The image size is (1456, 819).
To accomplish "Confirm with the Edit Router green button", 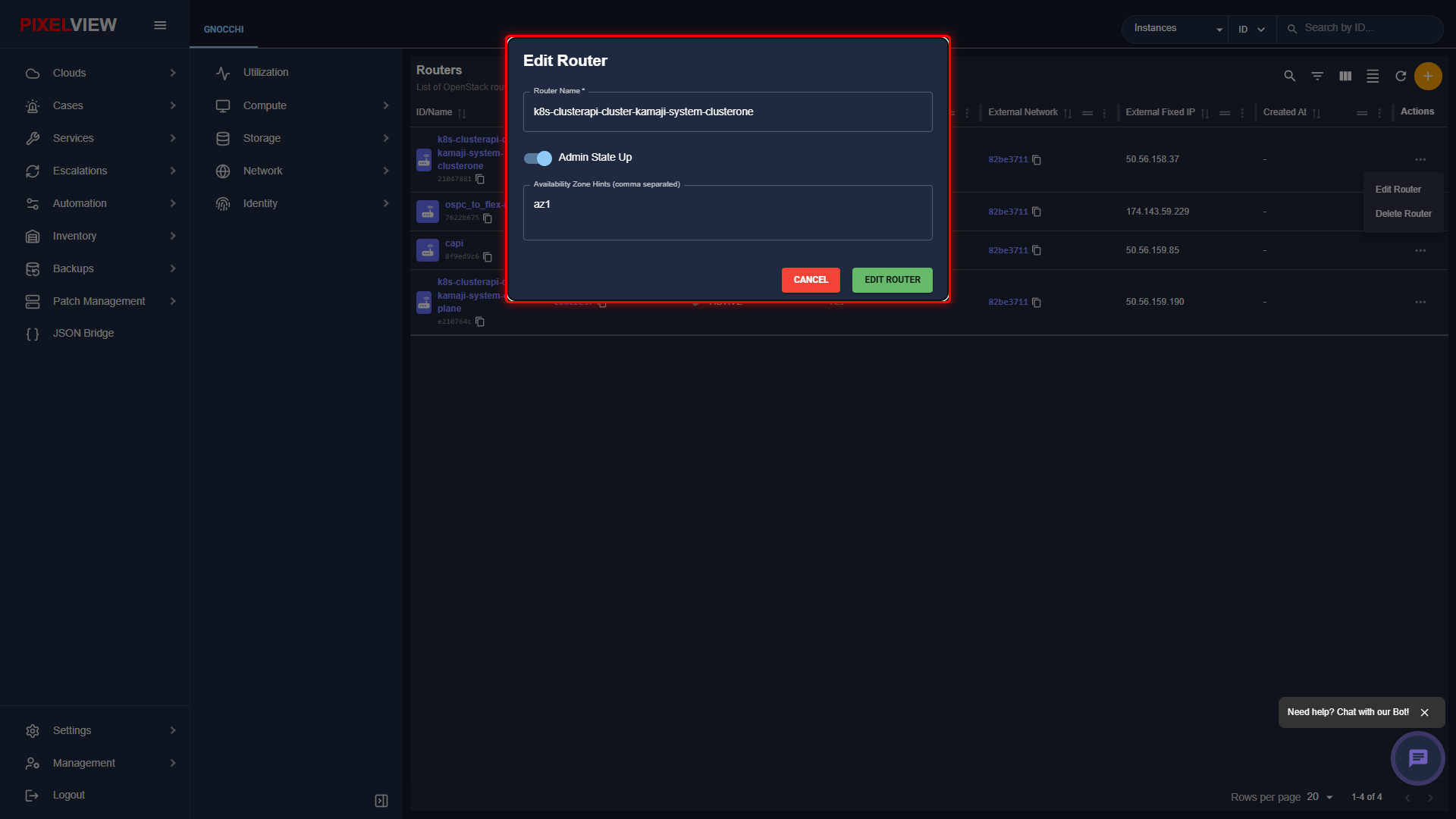I will (893, 280).
